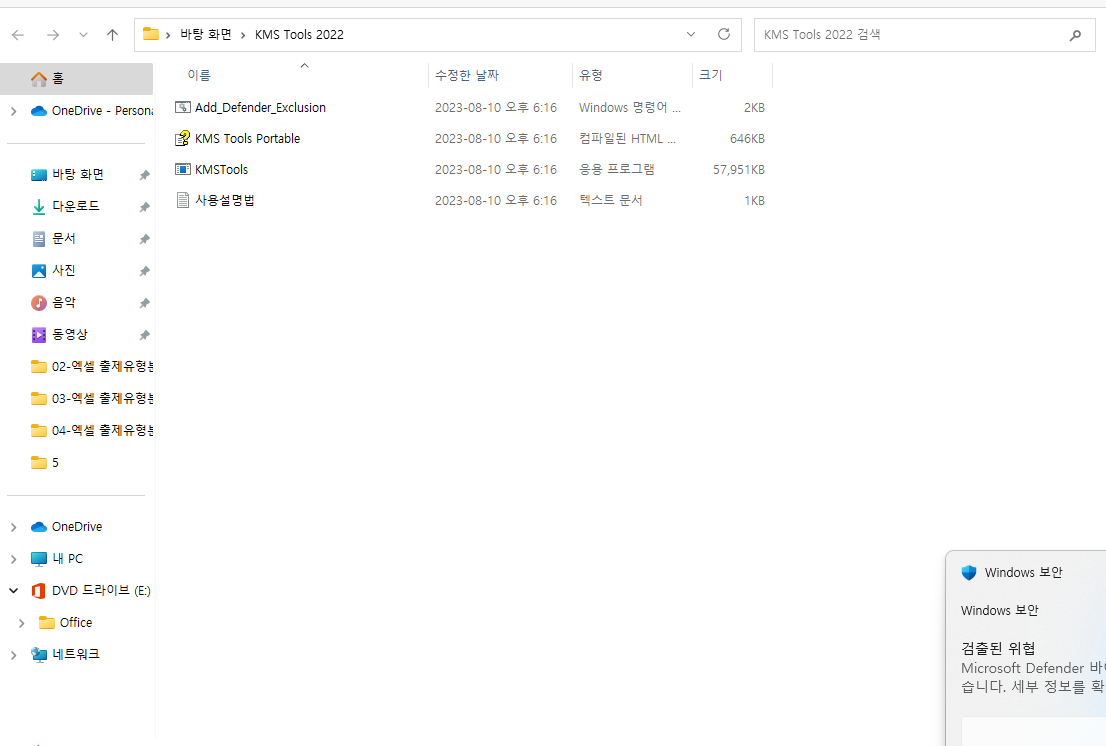
Task: Click the pin icon next to 바탕 화면
Action: 144,175
